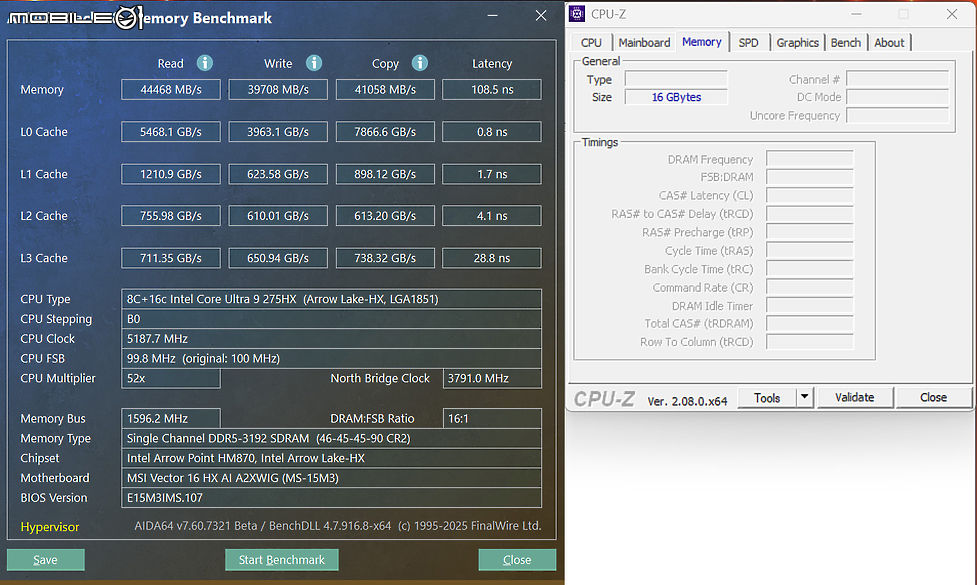Click the L0 Cache latency 0.8 ns
The height and width of the screenshot is (585, 977).
(x=492, y=131)
